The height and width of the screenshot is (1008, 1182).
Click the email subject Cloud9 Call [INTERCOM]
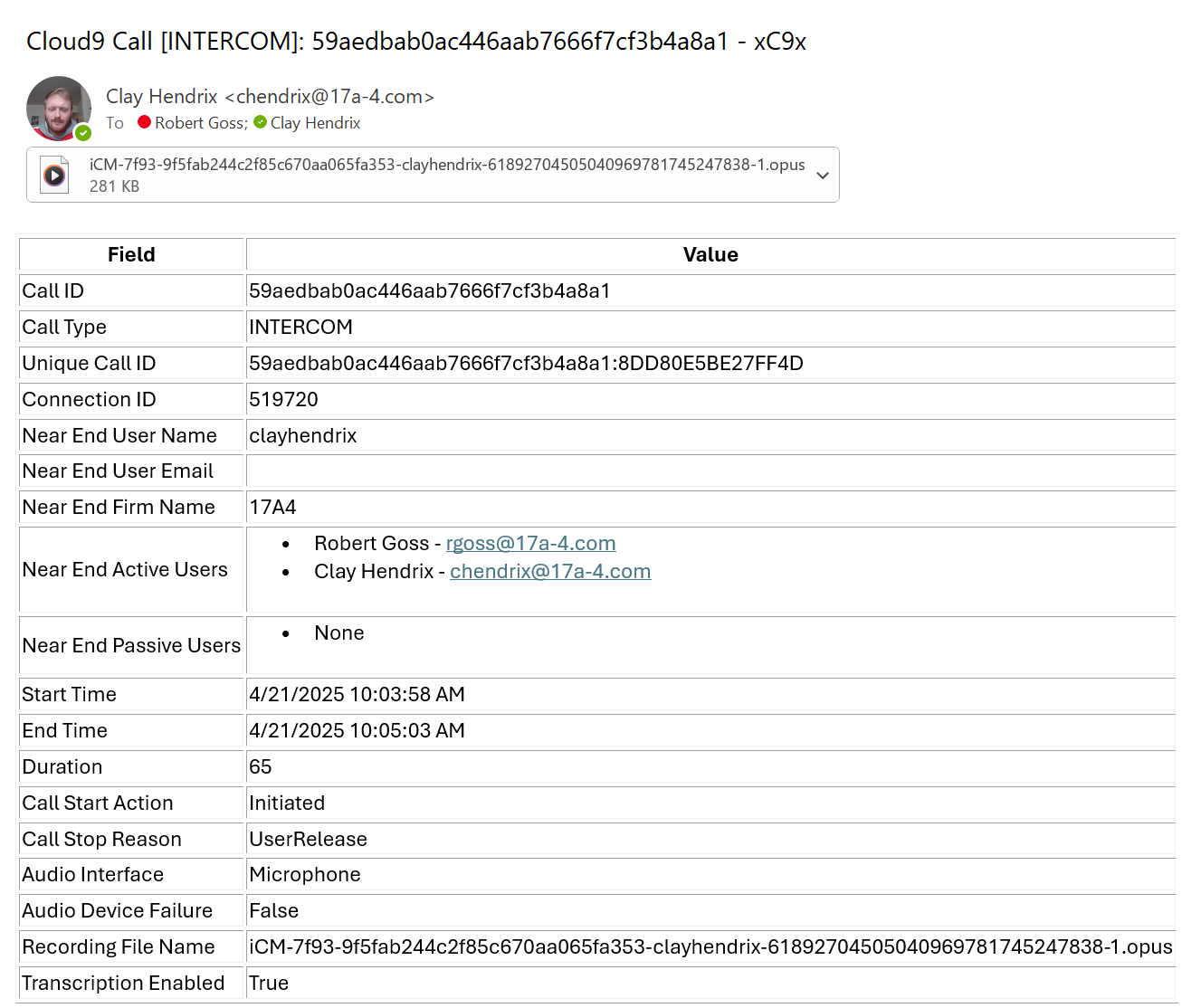click(x=416, y=42)
